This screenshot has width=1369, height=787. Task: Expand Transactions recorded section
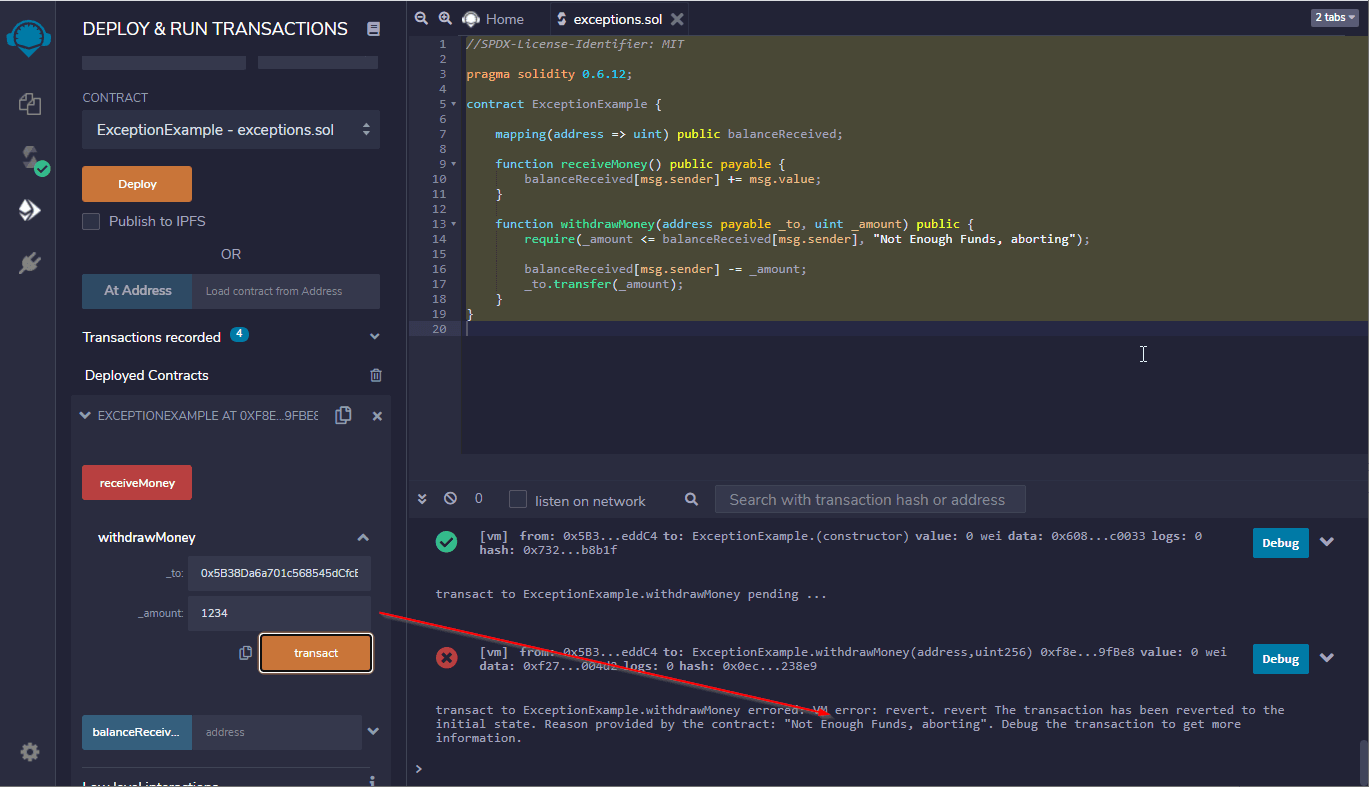click(375, 337)
